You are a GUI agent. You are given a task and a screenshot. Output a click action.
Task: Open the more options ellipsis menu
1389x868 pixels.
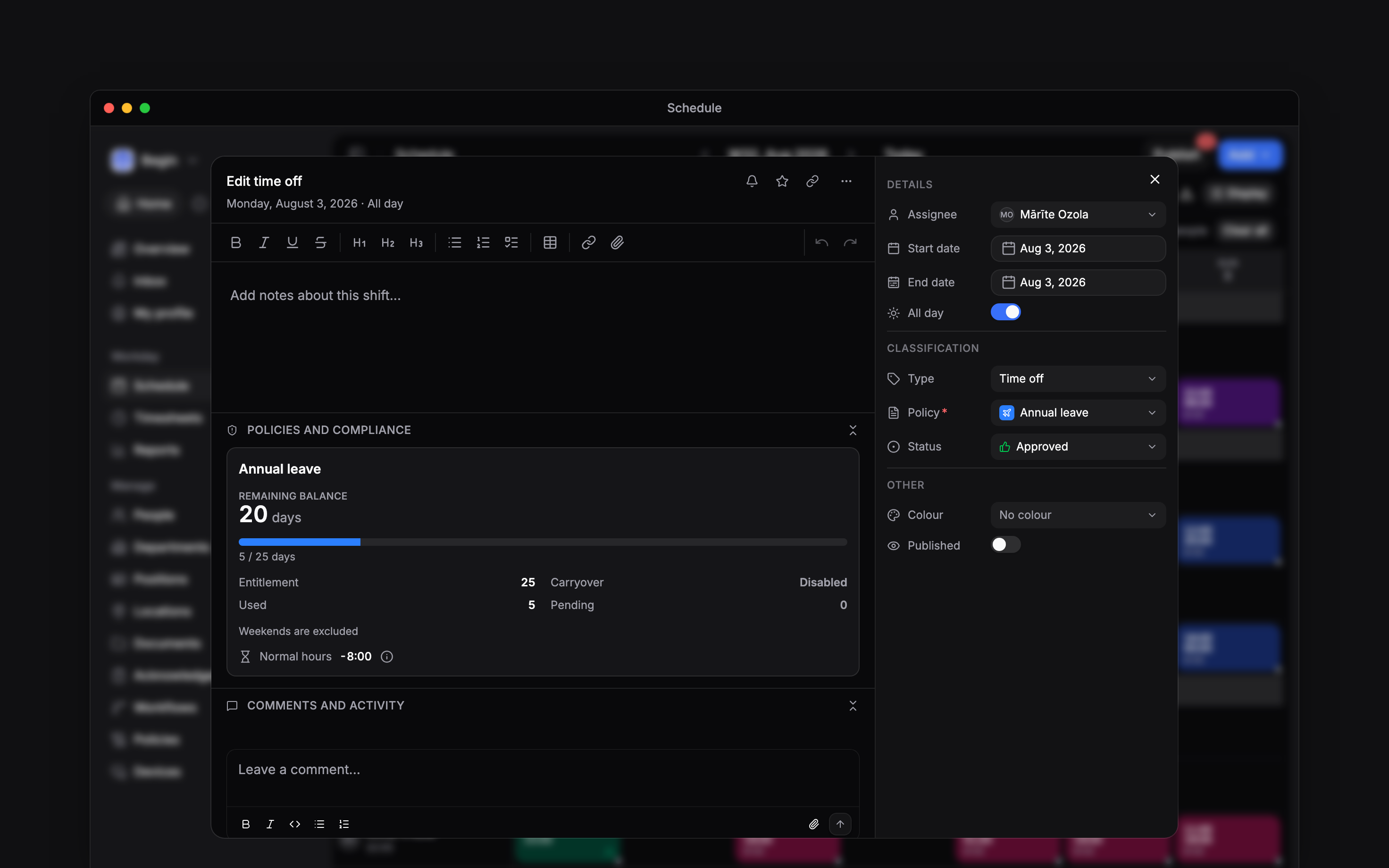tap(846, 182)
